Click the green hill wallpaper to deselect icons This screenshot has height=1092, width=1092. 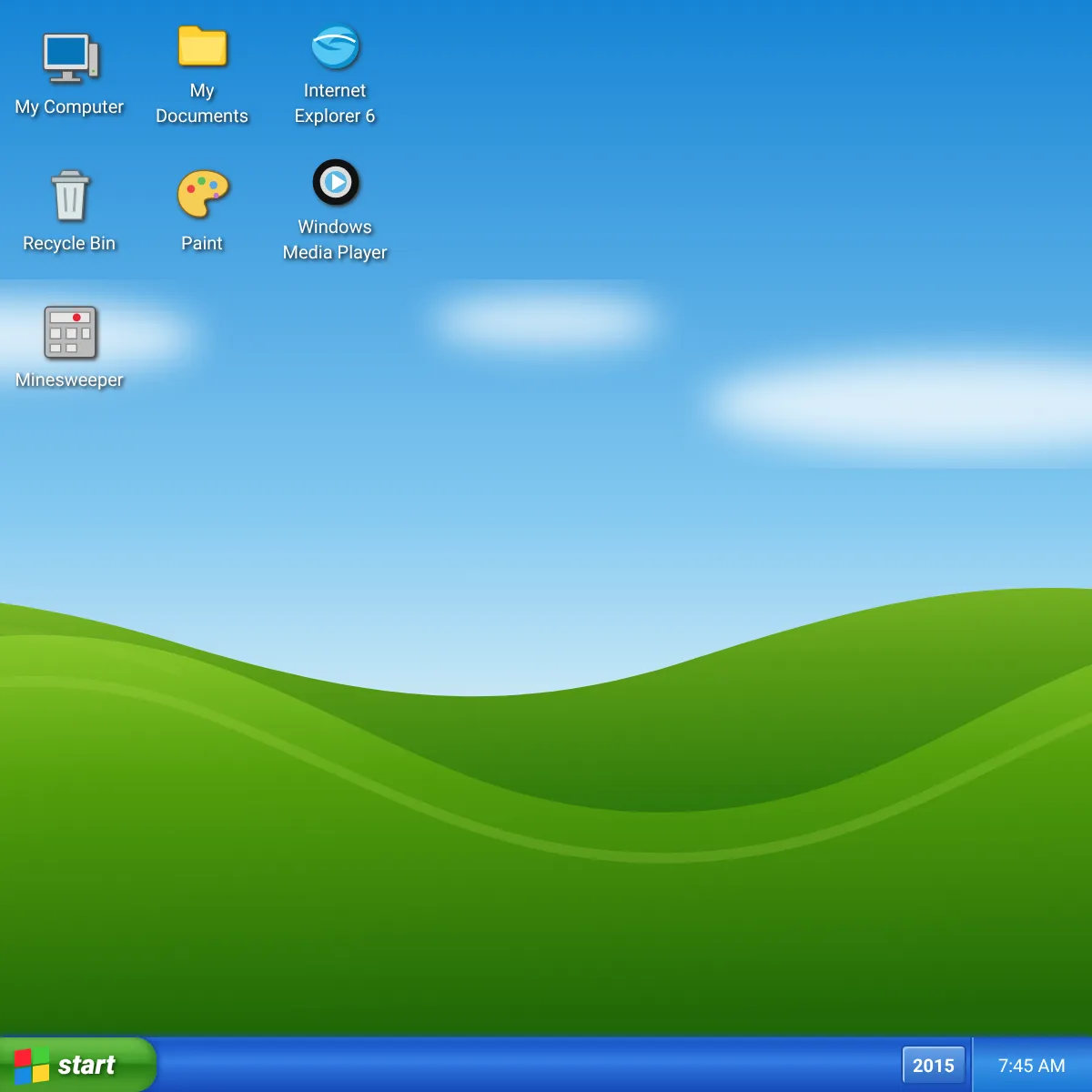(x=546, y=910)
